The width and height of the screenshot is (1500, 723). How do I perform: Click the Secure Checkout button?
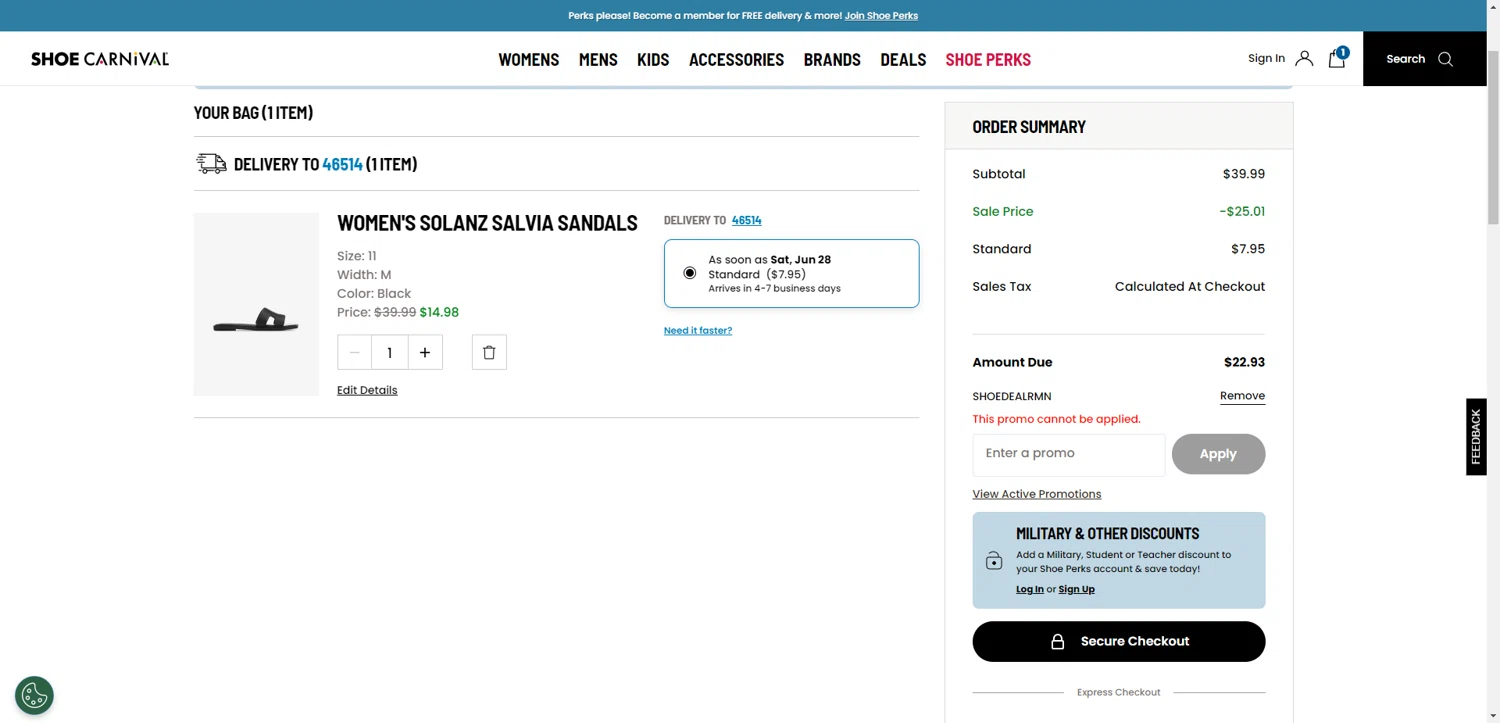coord(1119,641)
